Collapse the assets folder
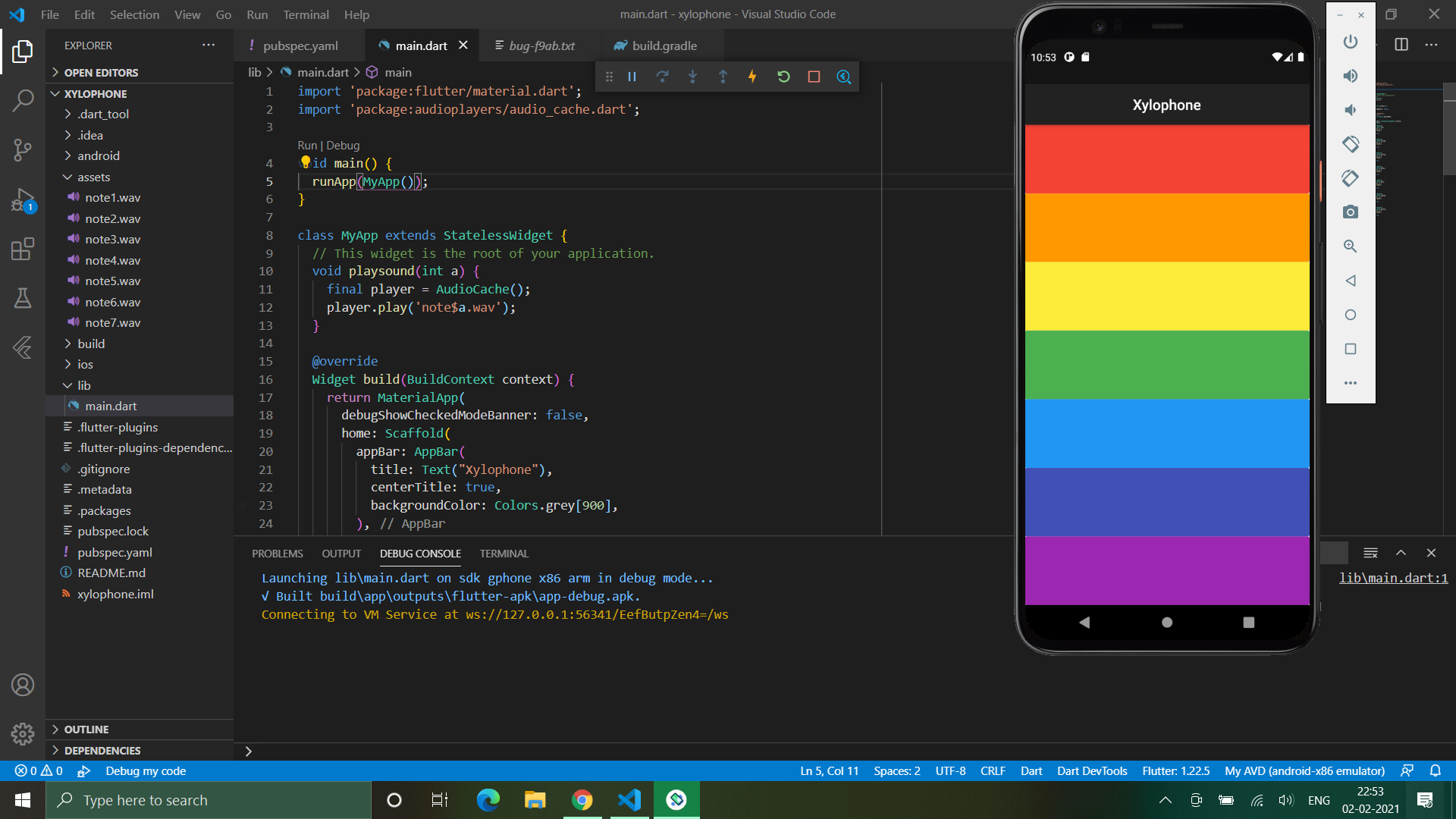This screenshot has width=1456, height=819. [x=93, y=177]
